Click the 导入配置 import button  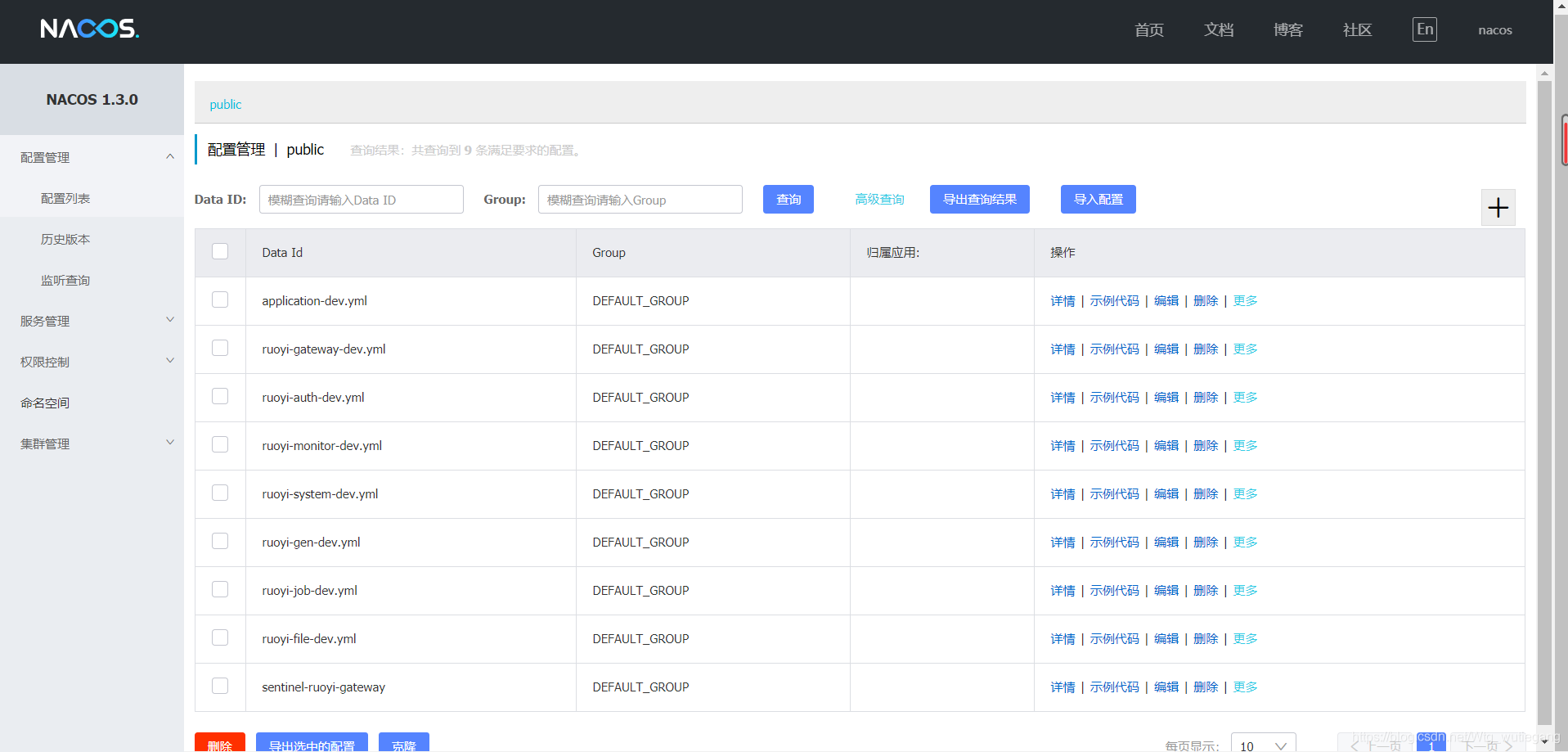pyautogui.click(x=1098, y=199)
